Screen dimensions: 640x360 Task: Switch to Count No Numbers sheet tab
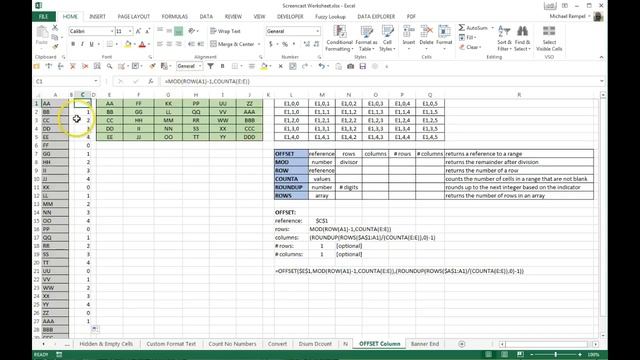tap(232, 344)
